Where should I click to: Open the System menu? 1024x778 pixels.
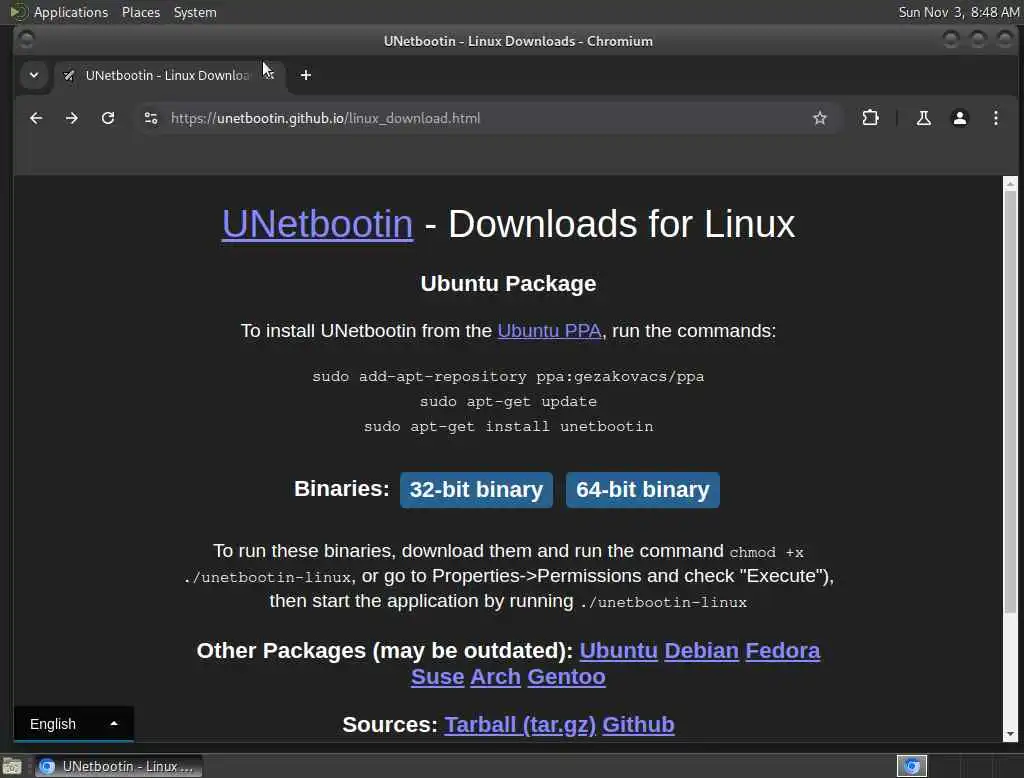click(x=195, y=12)
